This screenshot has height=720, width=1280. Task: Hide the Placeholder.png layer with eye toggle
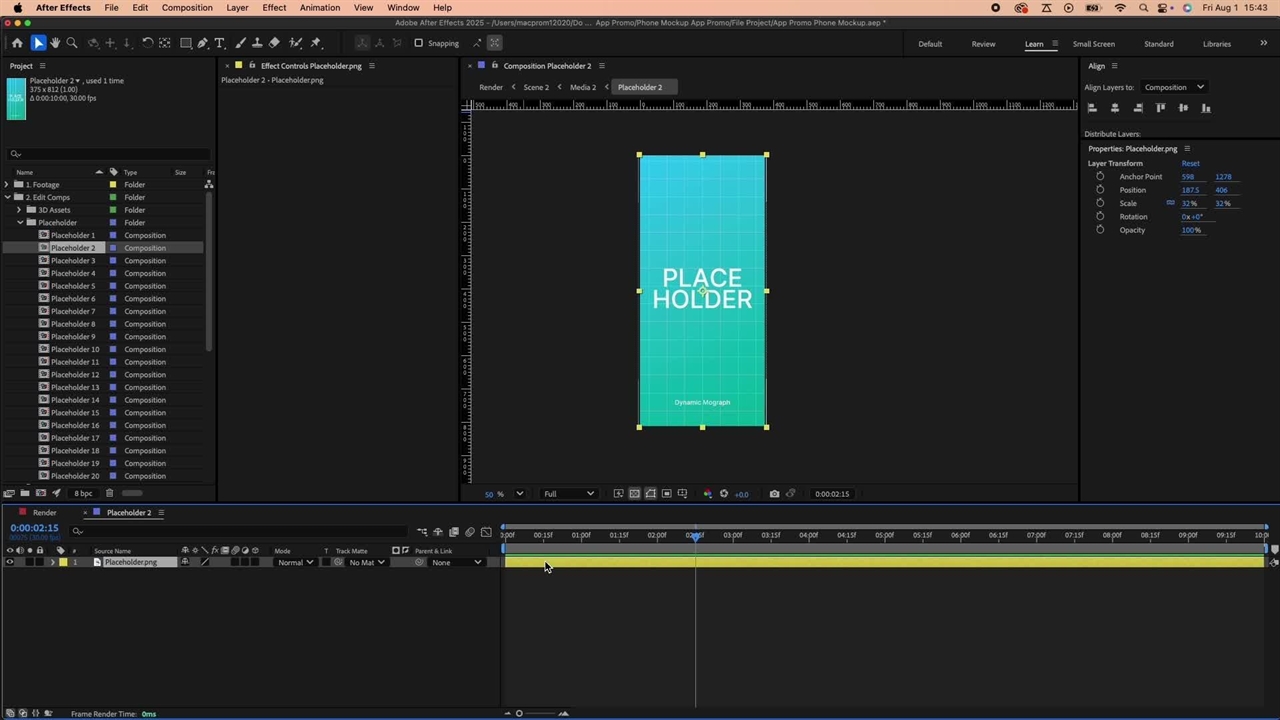pyautogui.click(x=10, y=563)
